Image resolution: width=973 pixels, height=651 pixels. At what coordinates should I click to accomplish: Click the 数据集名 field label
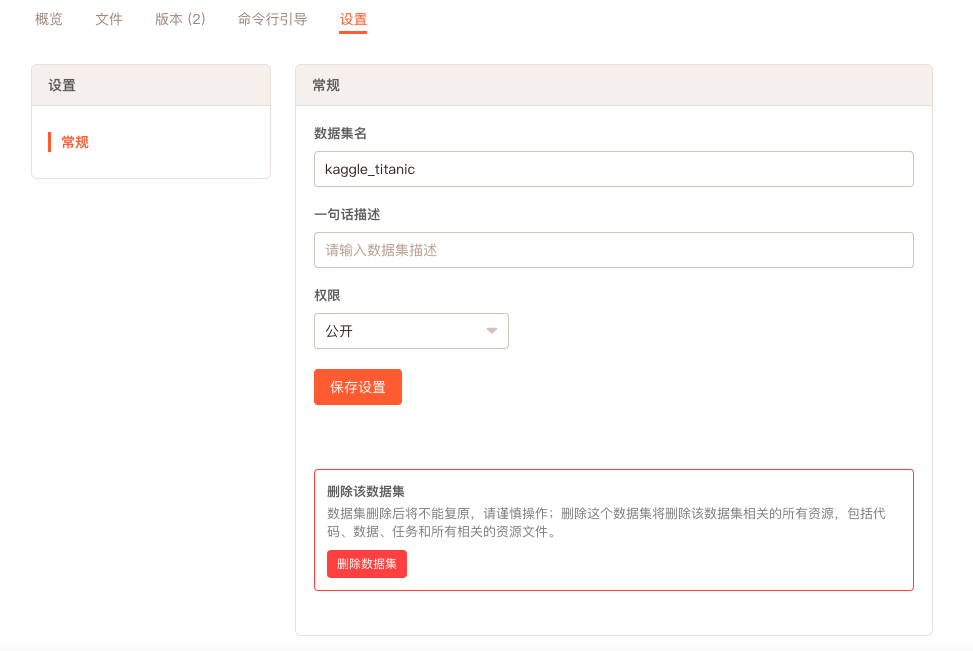click(x=340, y=133)
